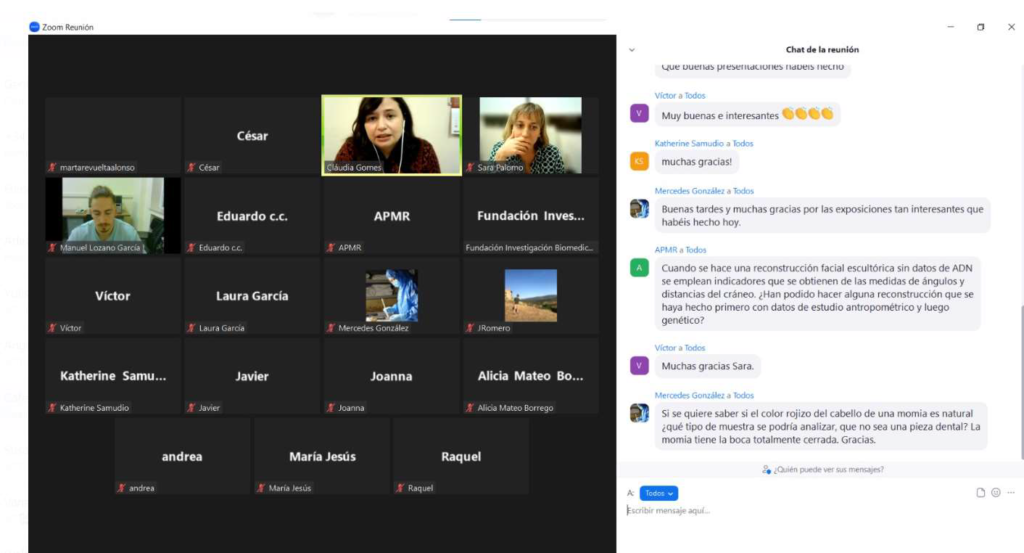The image size is (1024, 553).
Task: Collapse the chat panel using the top-left chevron
Action: [x=631, y=49]
